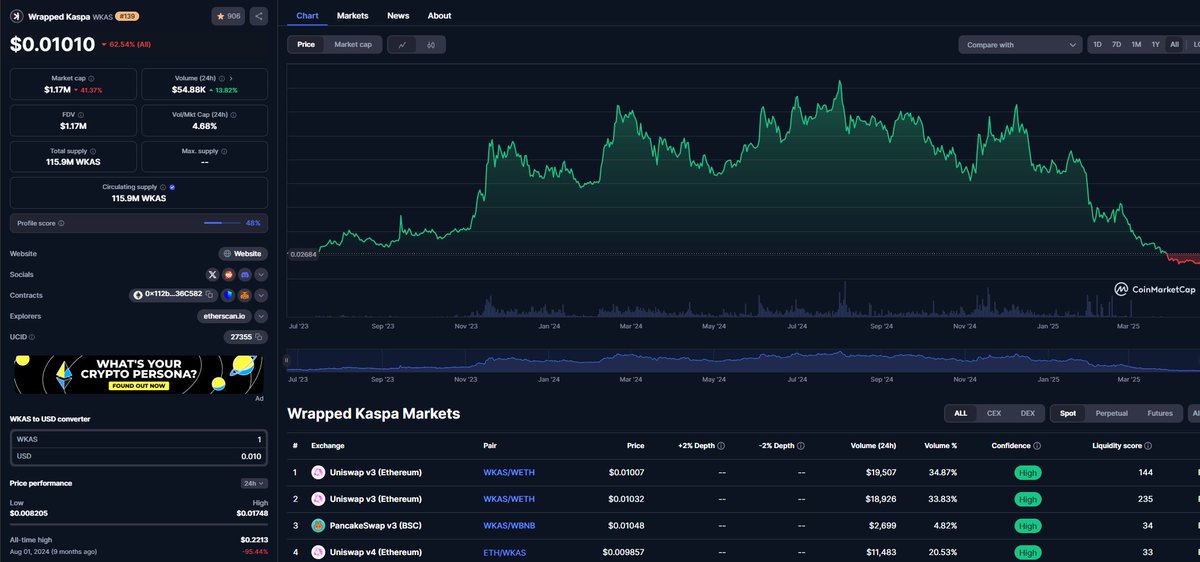Open the Compare with dropdown

point(1020,44)
